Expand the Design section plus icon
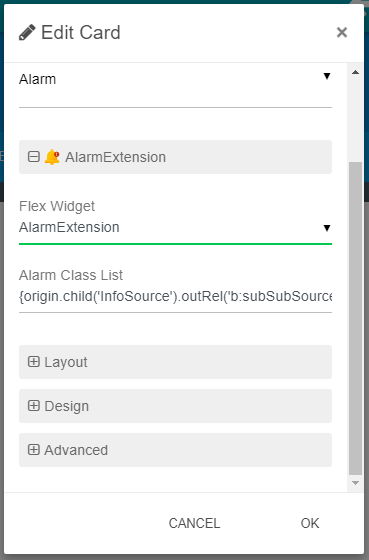The image size is (369, 560). 34,405
